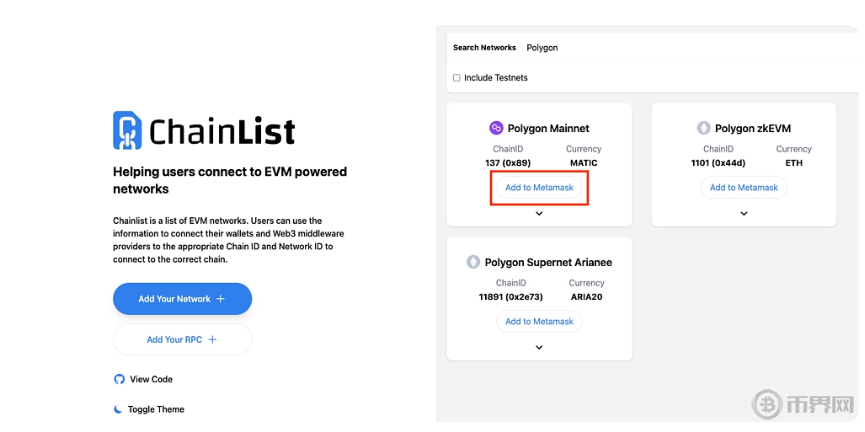Viewport: 865px width, 432px height.
Task: Expand Polygon Supernet Arianee card details
Action: click(x=539, y=347)
